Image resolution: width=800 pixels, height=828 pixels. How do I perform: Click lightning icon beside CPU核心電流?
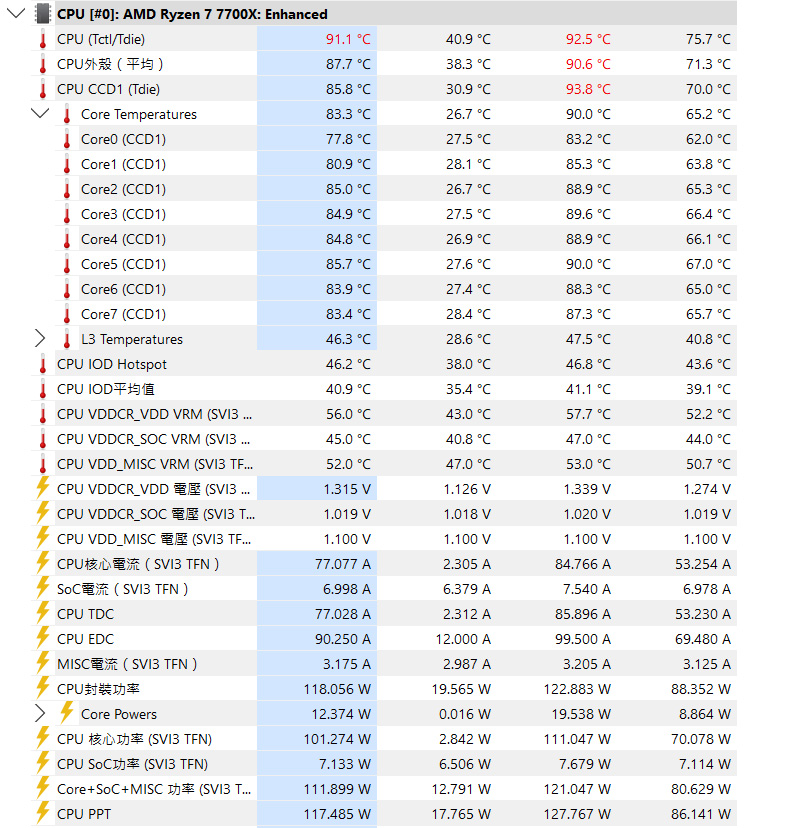(43, 563)
